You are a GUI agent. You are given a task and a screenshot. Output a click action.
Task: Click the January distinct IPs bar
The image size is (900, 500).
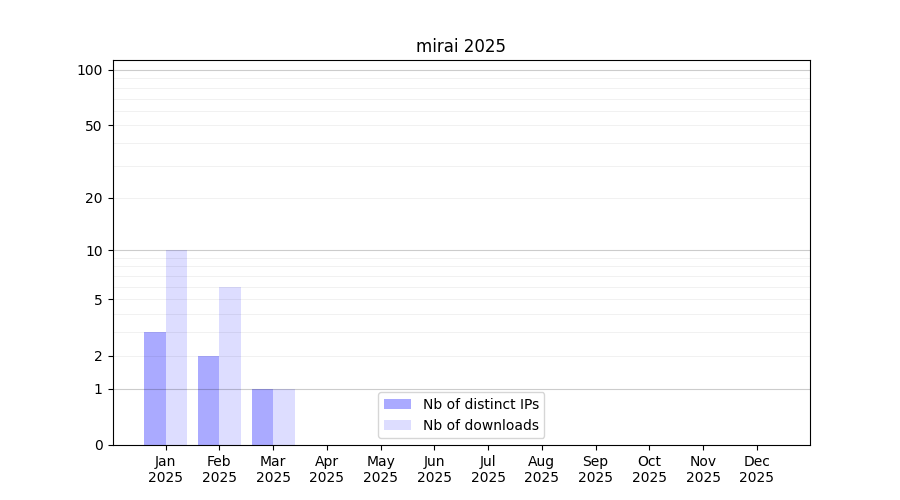point(155,388)
